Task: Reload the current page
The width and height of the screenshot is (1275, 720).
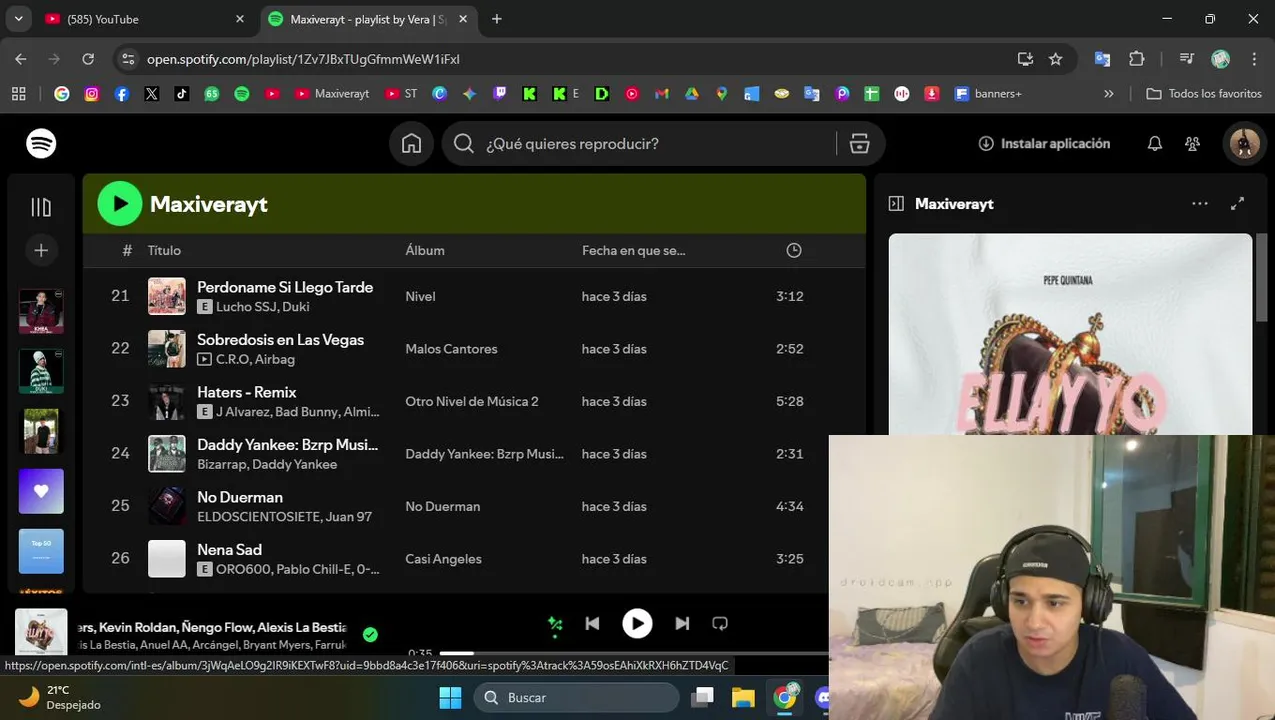Action: pyautogui.click(x=88, y=59)
